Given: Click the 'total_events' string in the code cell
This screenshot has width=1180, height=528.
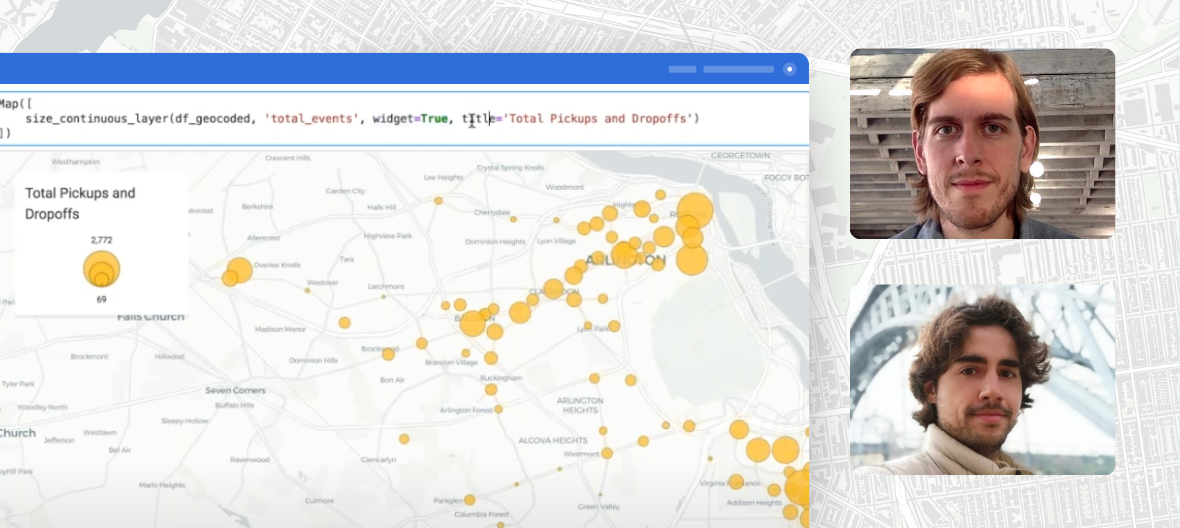Looking at the screenshot, I should tap(310, 119).
